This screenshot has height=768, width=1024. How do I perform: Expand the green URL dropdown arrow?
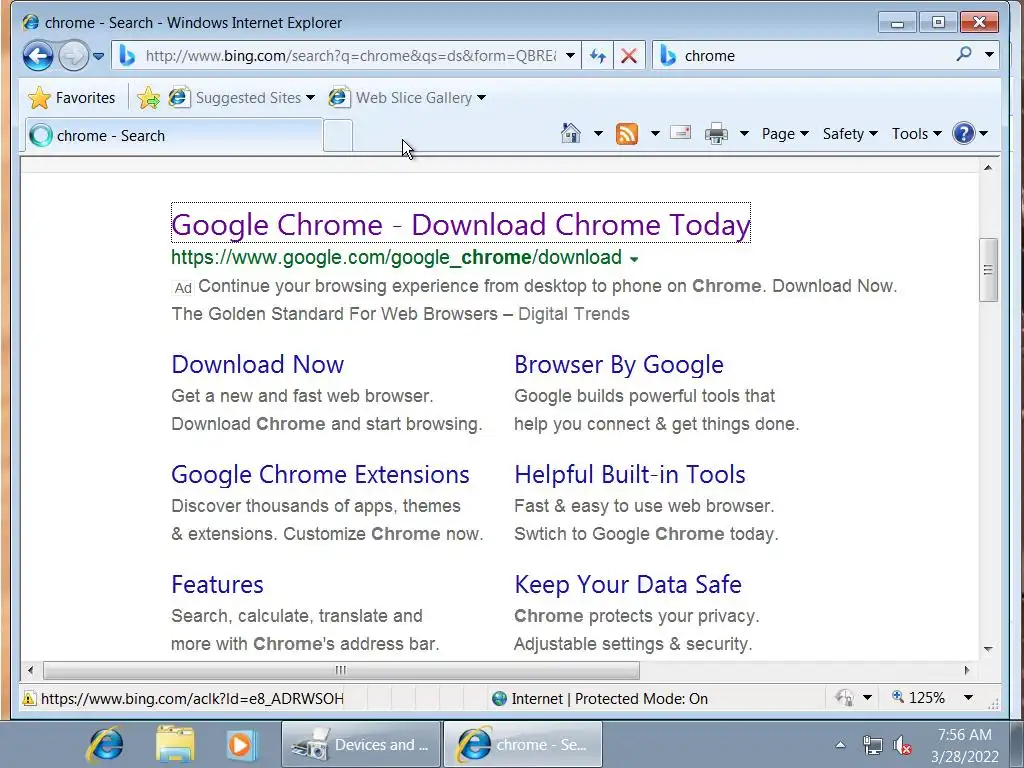coord(634,259)
